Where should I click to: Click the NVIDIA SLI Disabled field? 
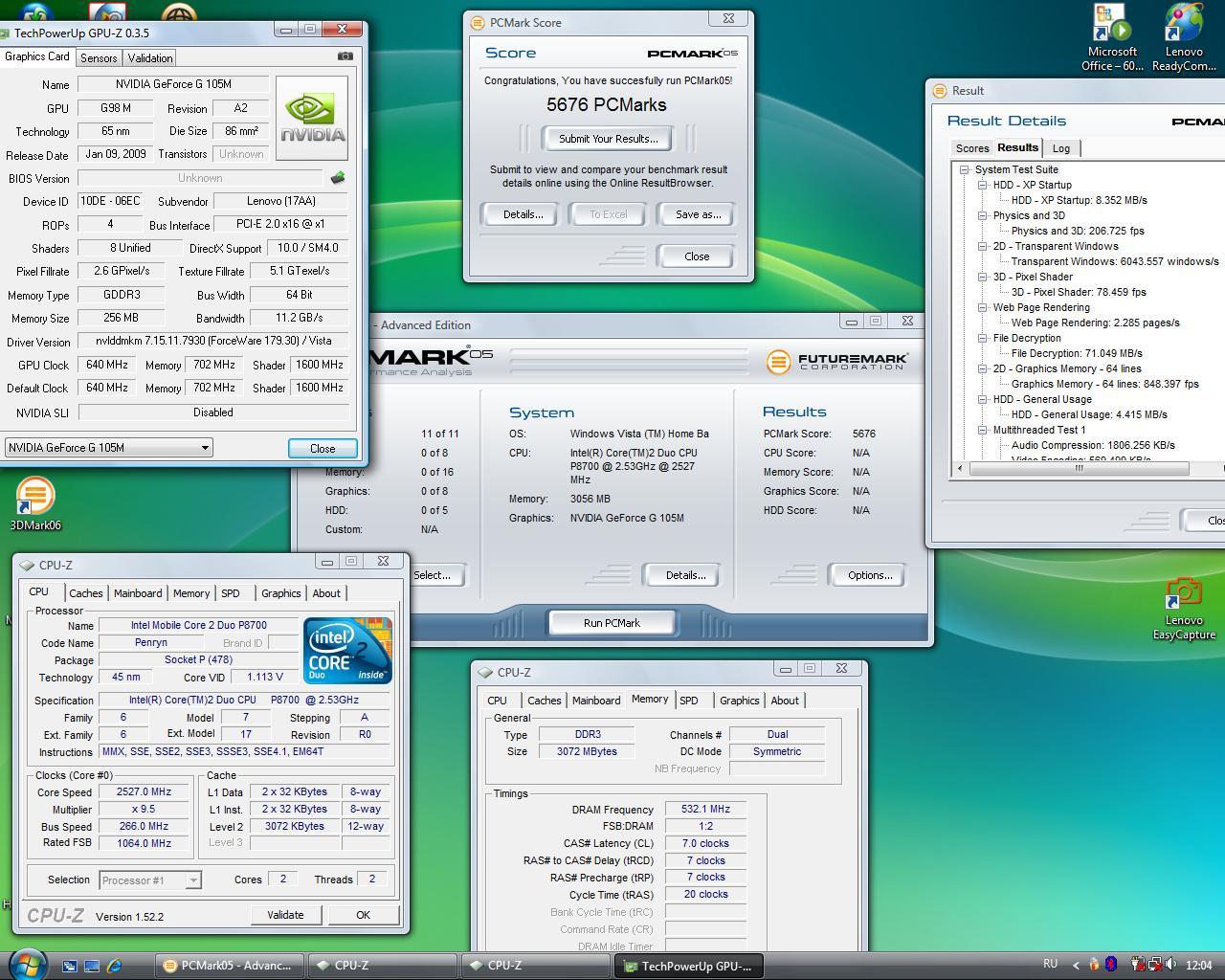(x=212, y=412)
